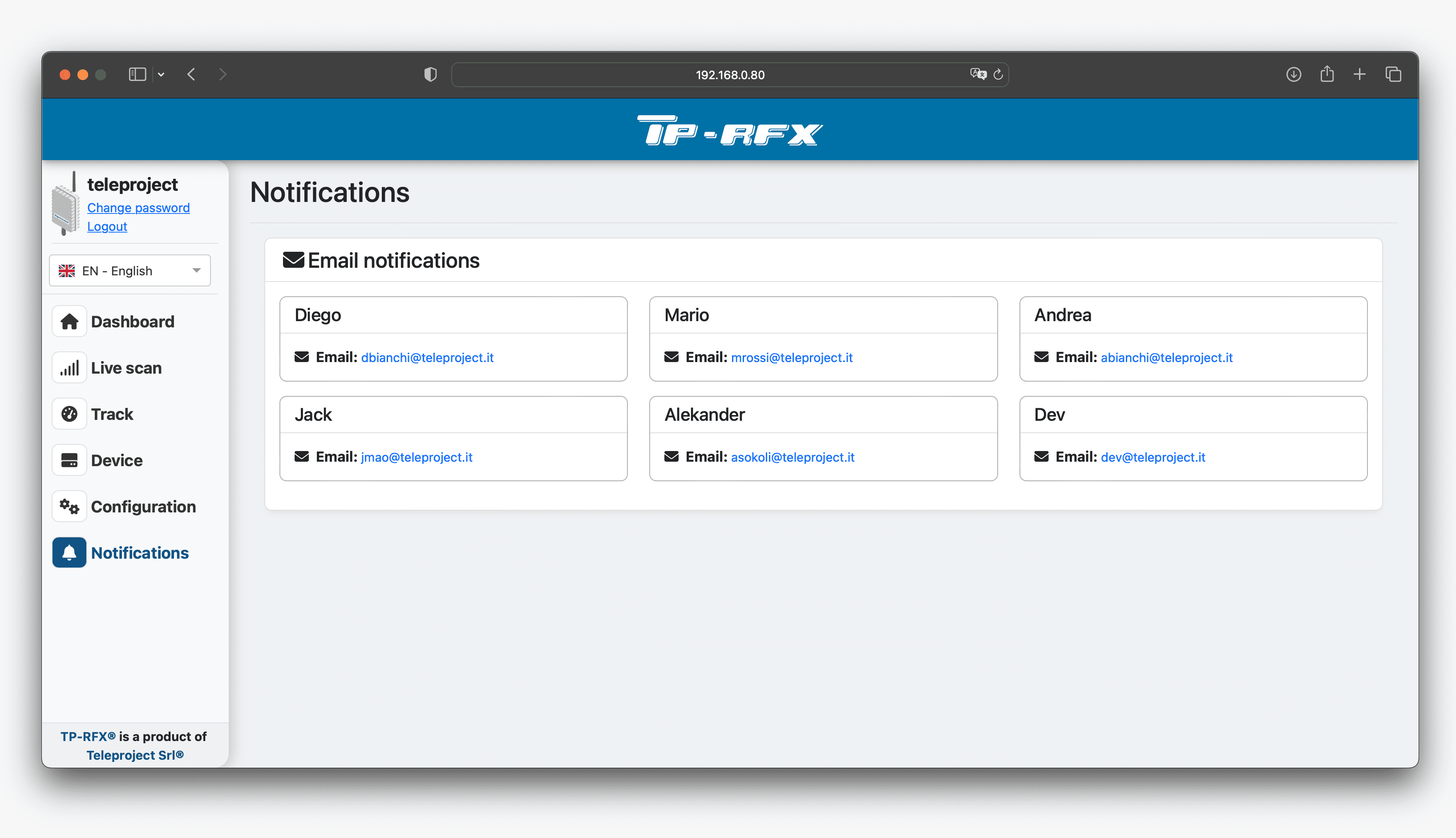The width and height of the screenshot is (1456, 838).
Task: Open the browser downloads icon
Action: [1294, 74]
